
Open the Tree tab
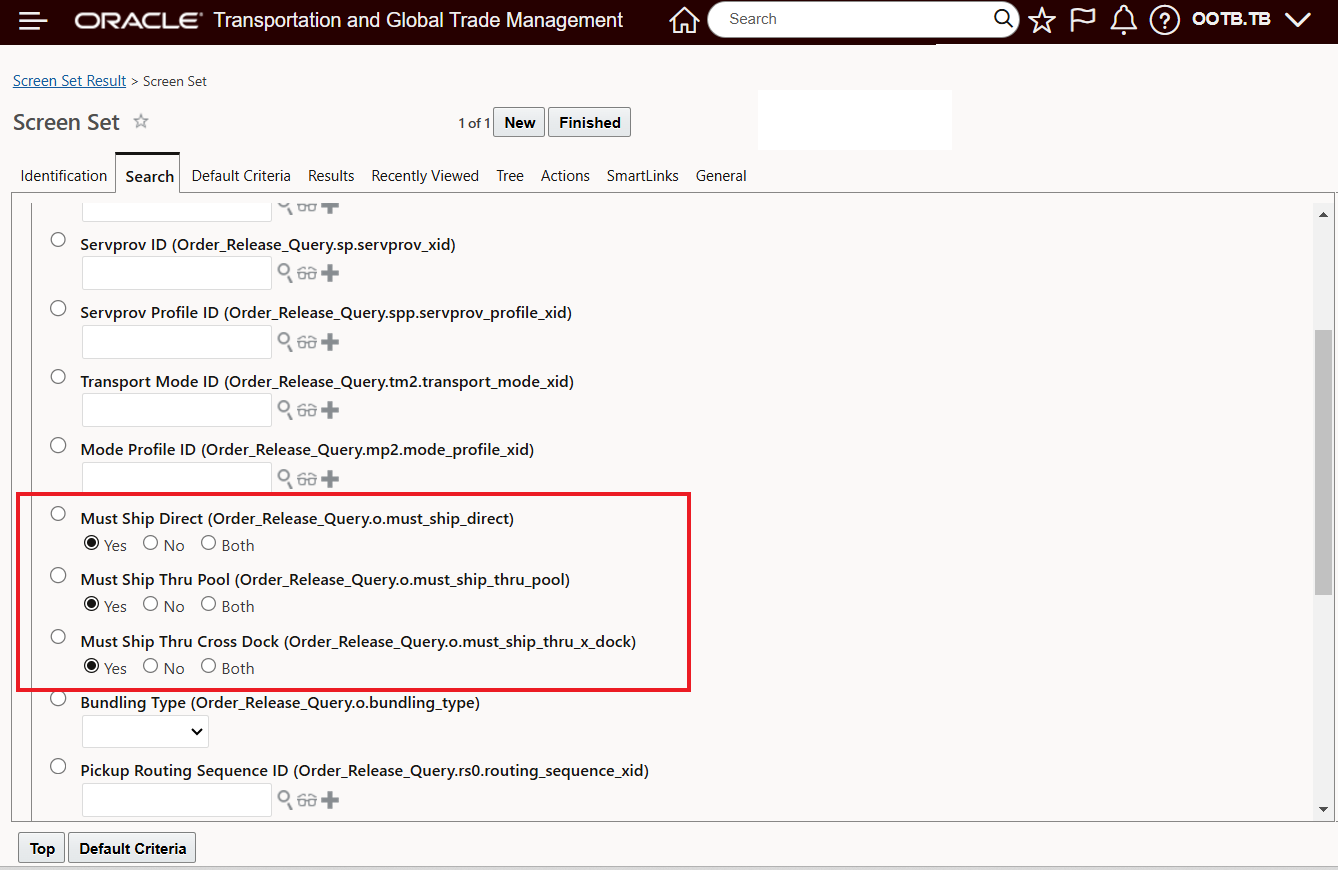point(510,175)
